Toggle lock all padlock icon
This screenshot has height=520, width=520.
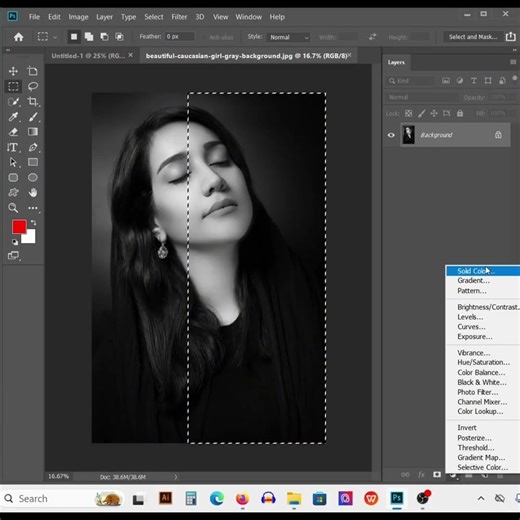460,113
